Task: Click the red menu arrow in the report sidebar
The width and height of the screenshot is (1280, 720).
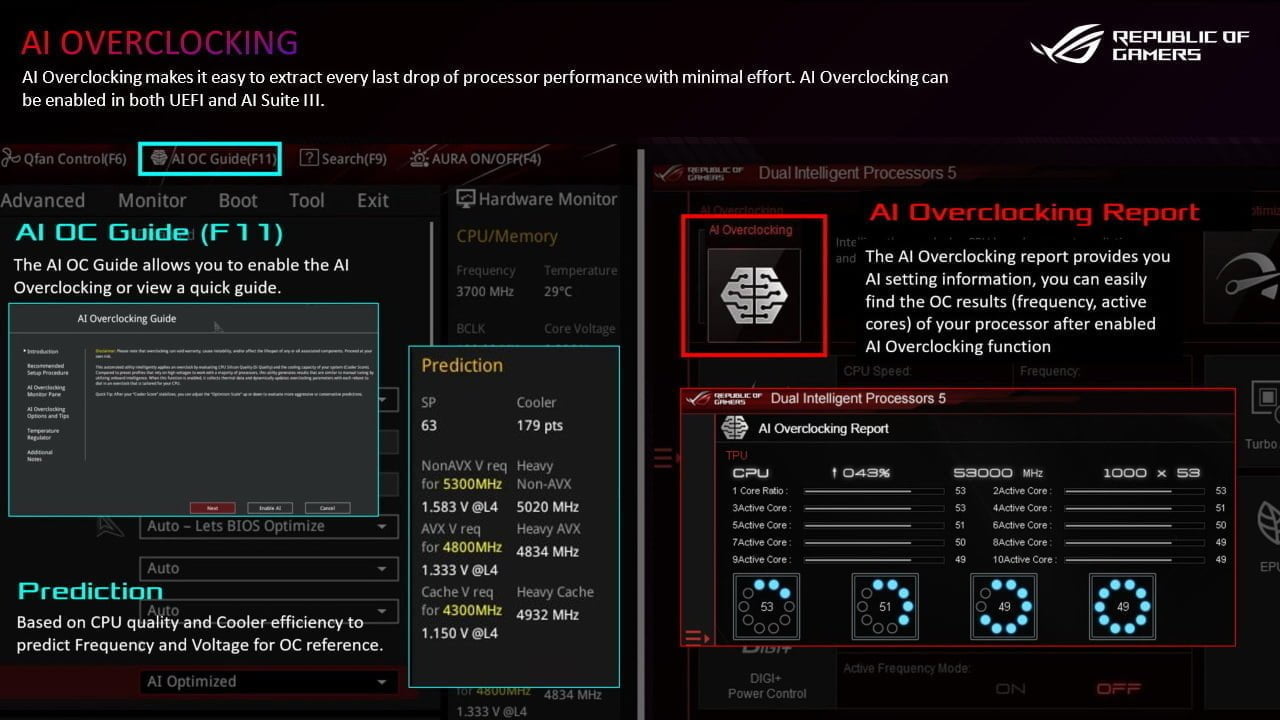Action: click(697, 637)
